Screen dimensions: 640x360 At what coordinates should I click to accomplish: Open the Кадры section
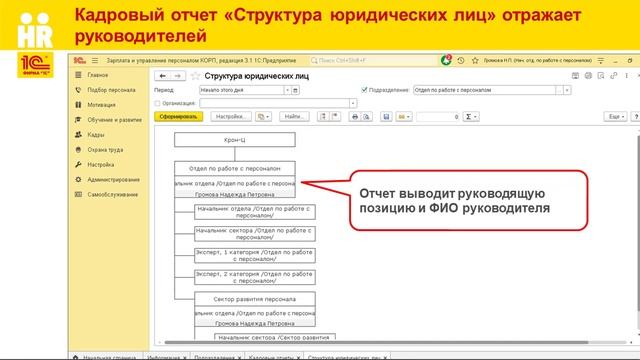coord(96,135)
